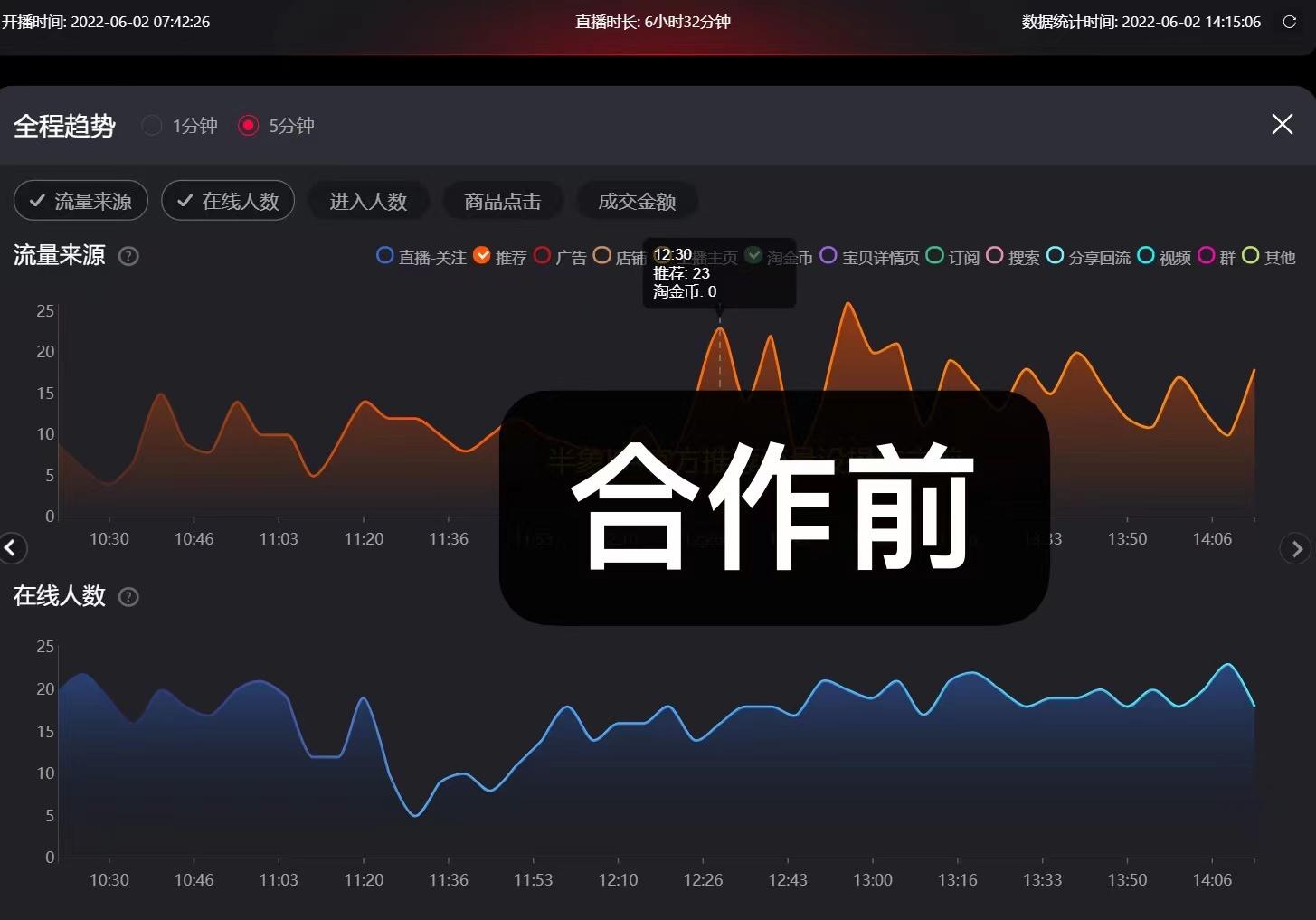Toggle 搜索 legend series
Screen dimensions: 1316x920
pyautogui.click(x=1013, y=257)
